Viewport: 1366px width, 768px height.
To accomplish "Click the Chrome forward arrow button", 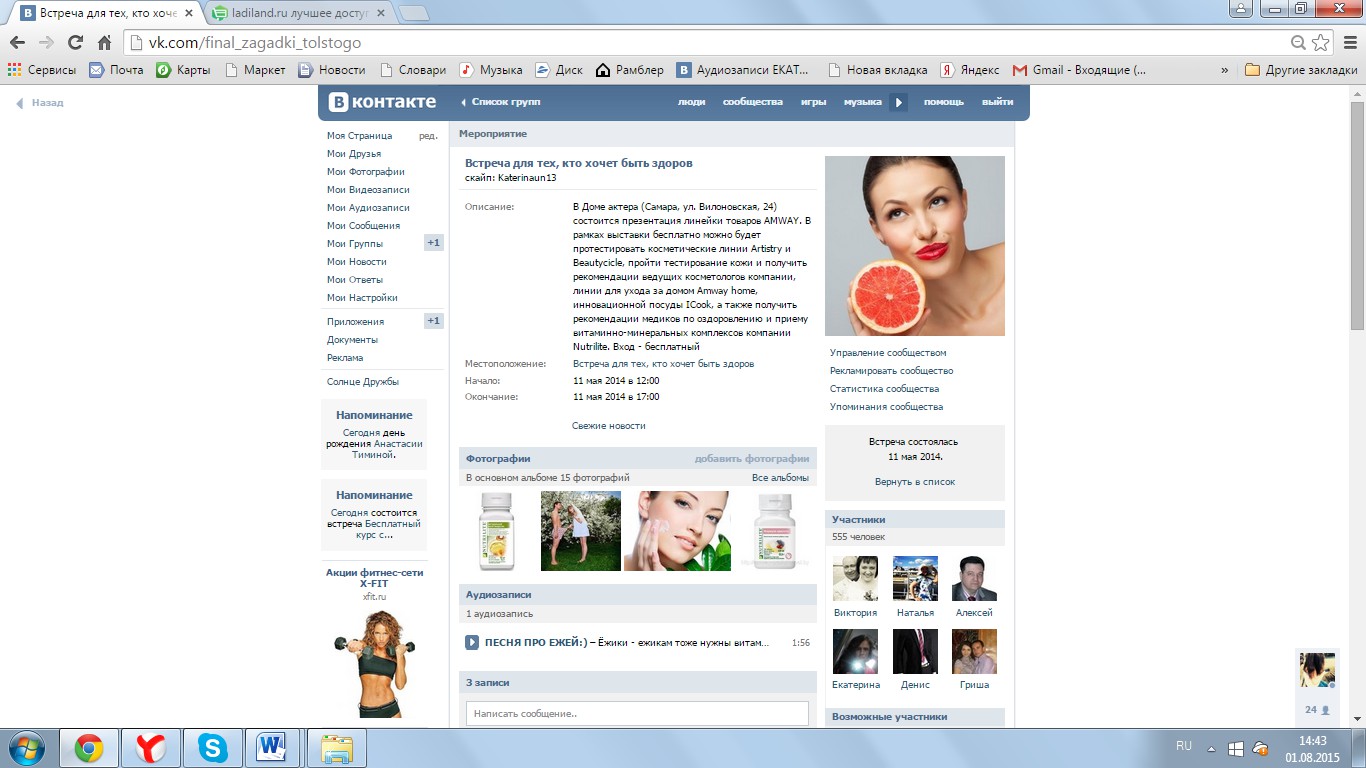I will 46,43.
